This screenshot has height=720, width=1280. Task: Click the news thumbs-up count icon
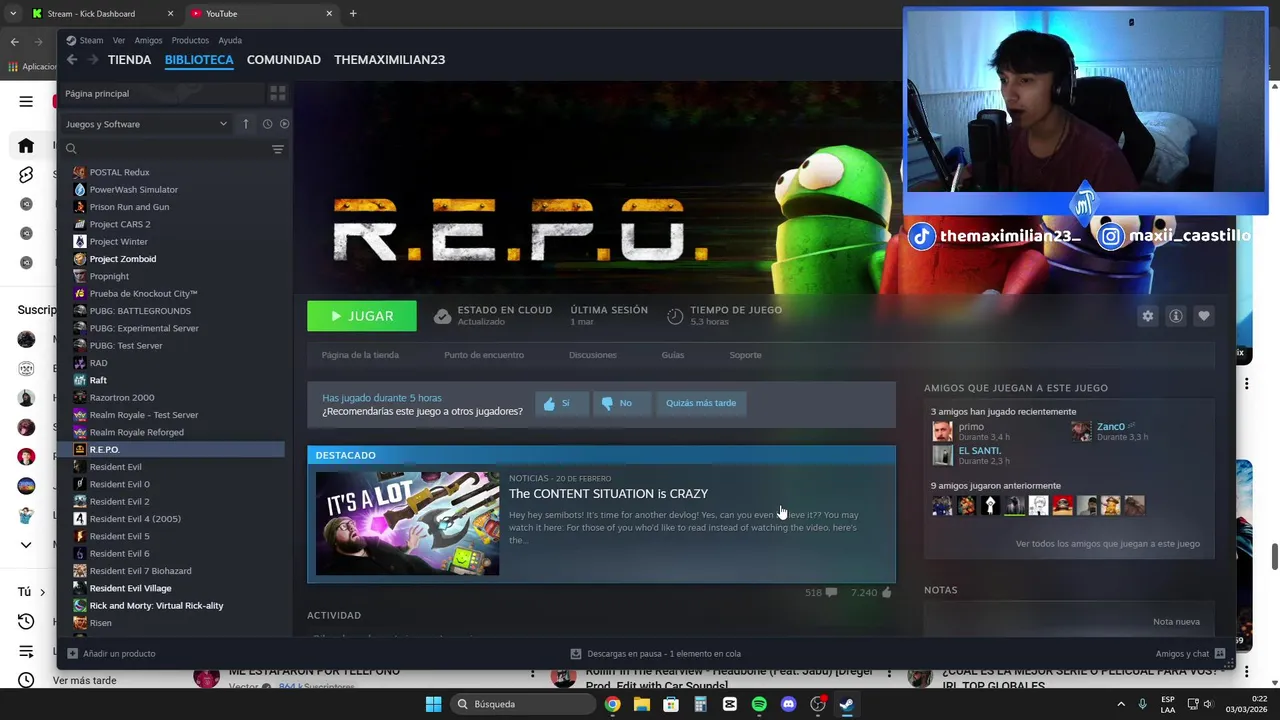coord(886,593)
